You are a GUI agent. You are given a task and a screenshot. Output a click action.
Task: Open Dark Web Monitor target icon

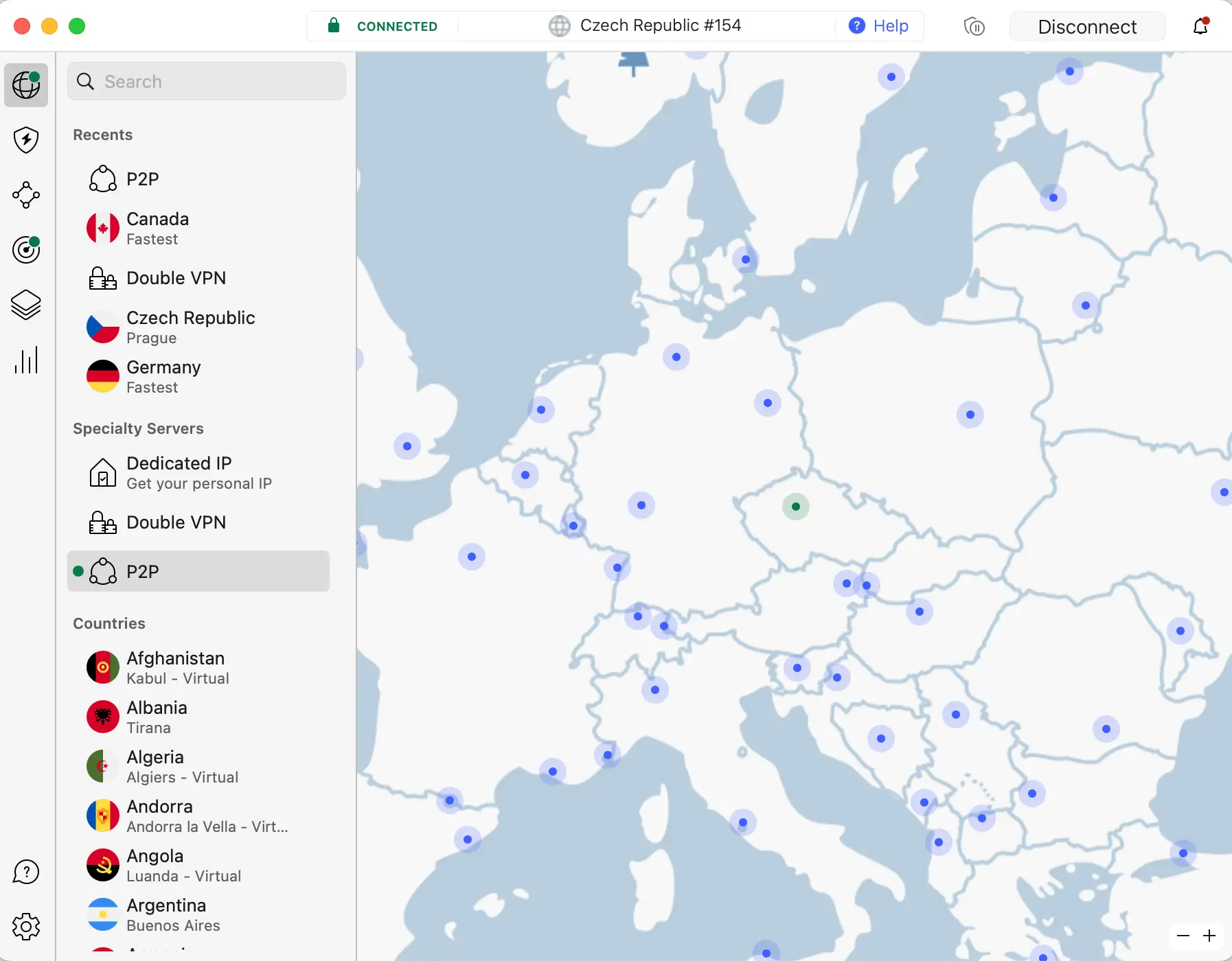click(26, 250)
